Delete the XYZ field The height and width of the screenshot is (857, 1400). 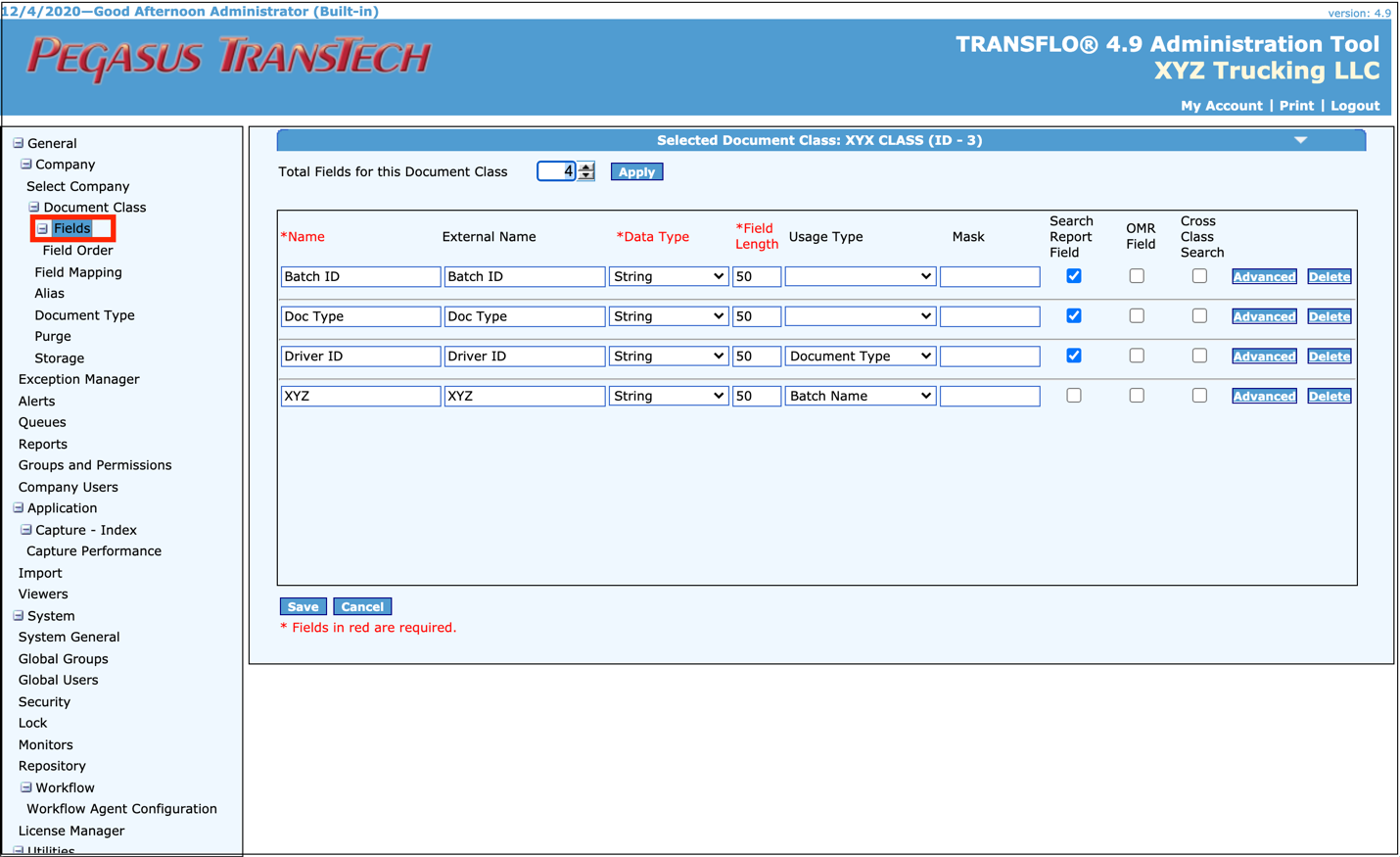click(1330, 396)
